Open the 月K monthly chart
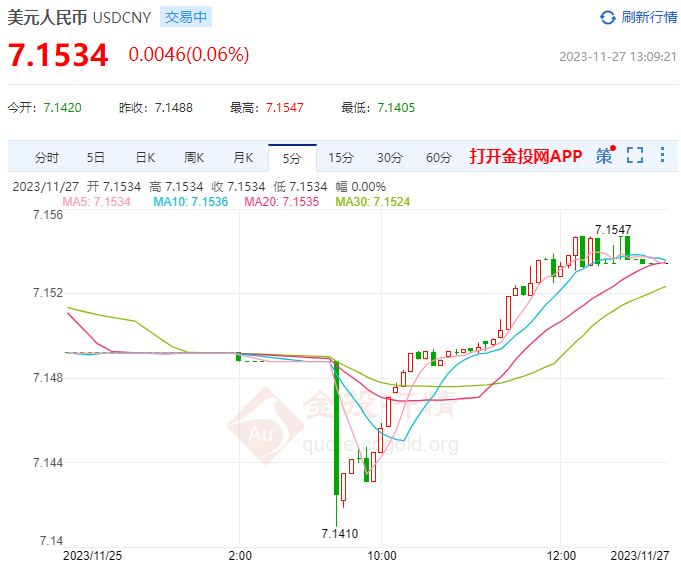This screenshot has height=562, width=681. (243, 157)
